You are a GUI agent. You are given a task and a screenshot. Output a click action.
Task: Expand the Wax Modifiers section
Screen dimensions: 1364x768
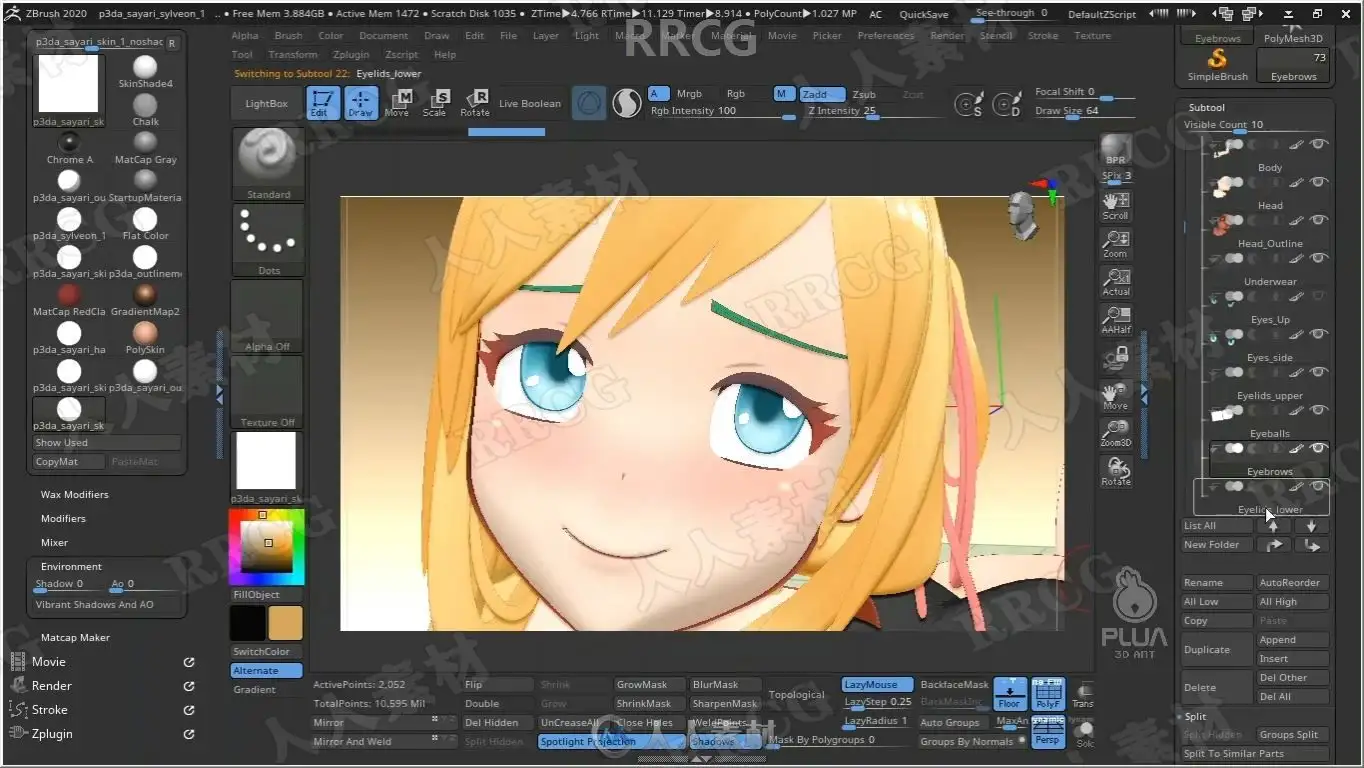pyautogui.click(x=74, y=494)
